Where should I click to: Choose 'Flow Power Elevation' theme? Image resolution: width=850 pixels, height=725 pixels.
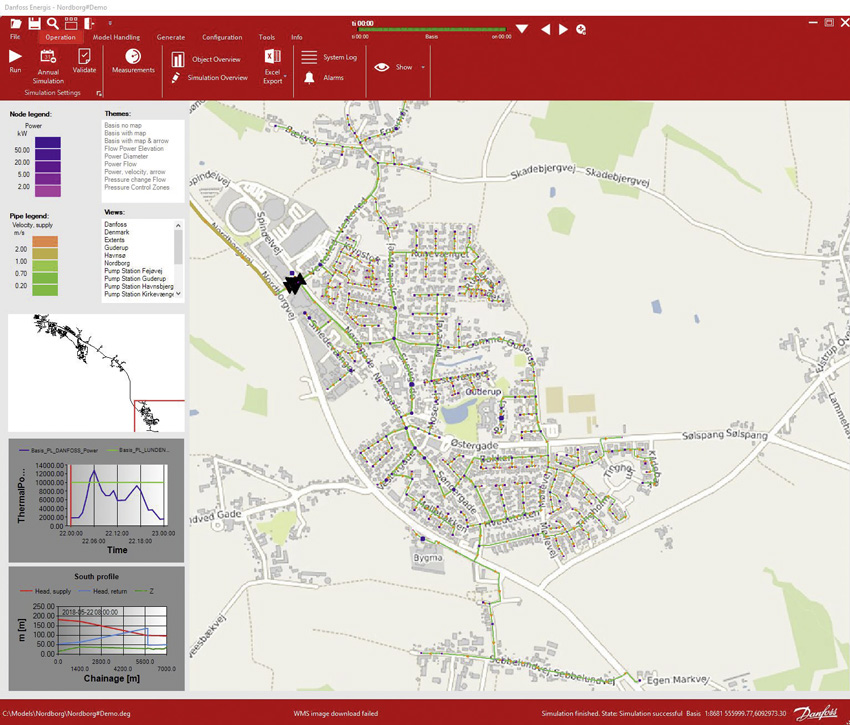[x=134, y=149]
